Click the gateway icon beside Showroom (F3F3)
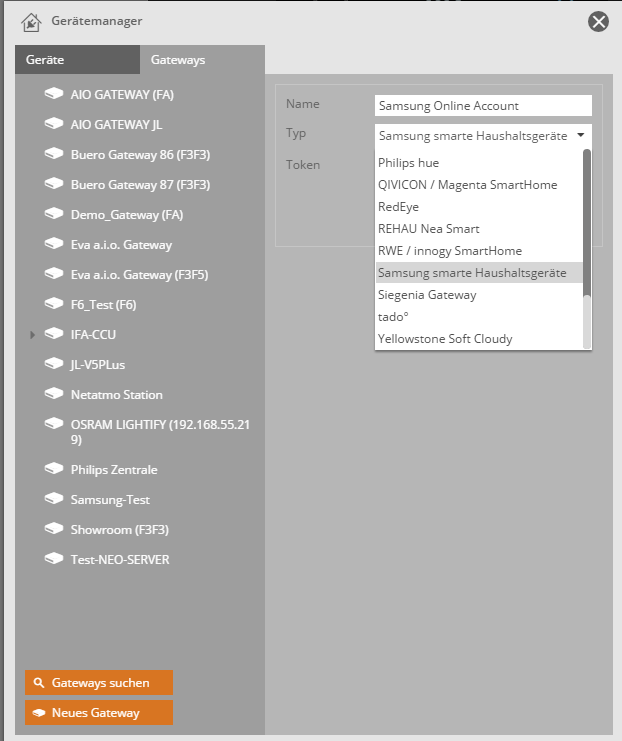The width and height of the screenshot is (622, 741). [x=54, y=529]
